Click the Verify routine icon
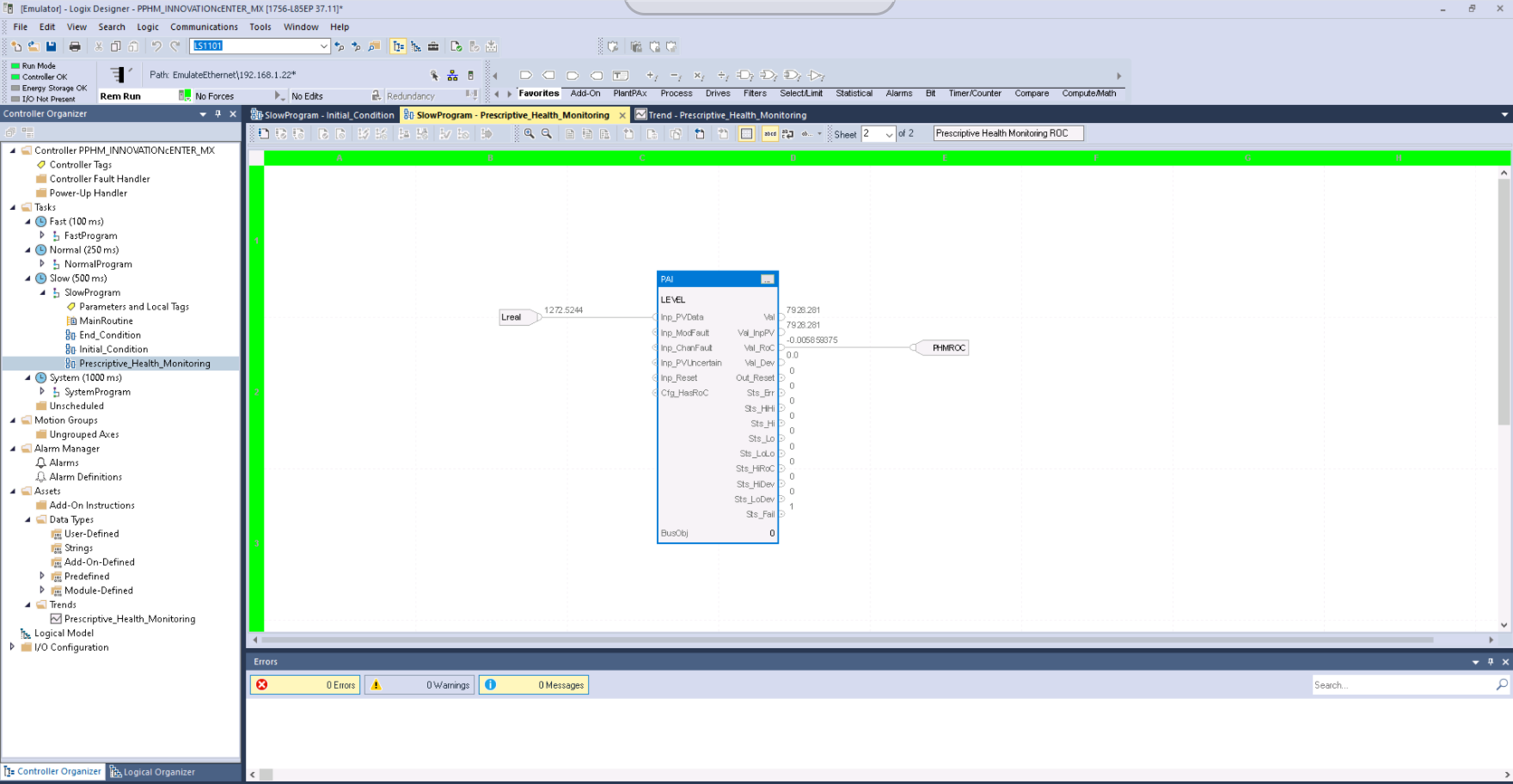The image size is (1513, 784). (456, 46)
